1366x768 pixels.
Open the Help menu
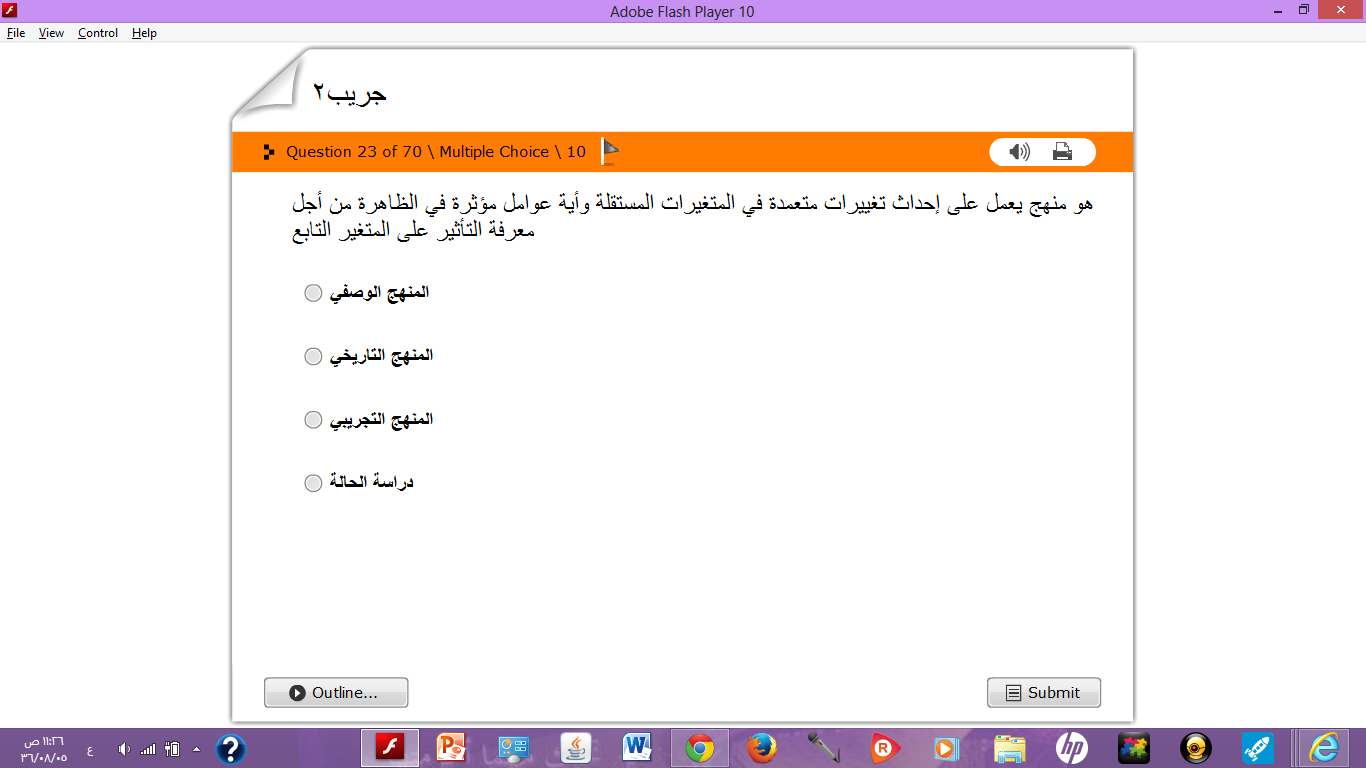pyautogui.click(x=144, y=33)
